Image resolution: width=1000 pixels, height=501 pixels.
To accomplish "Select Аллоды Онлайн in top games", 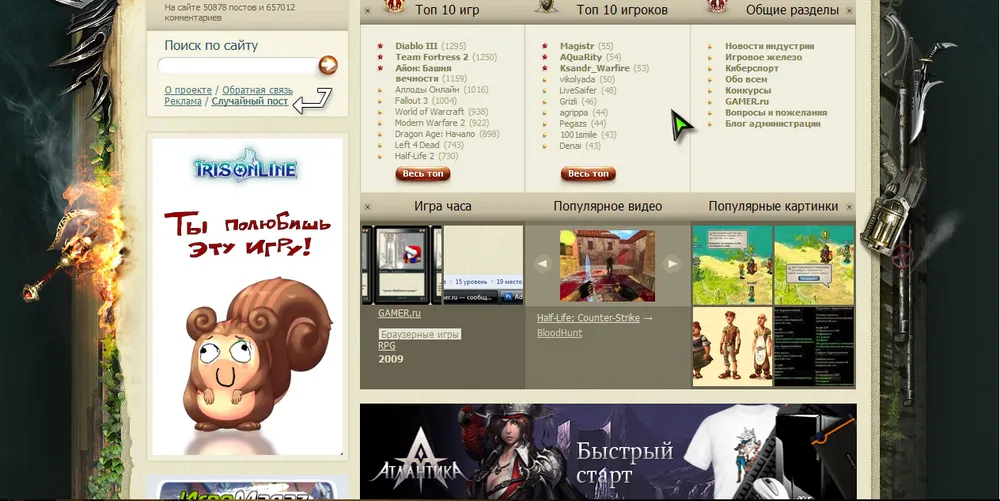I will point(427,90).
